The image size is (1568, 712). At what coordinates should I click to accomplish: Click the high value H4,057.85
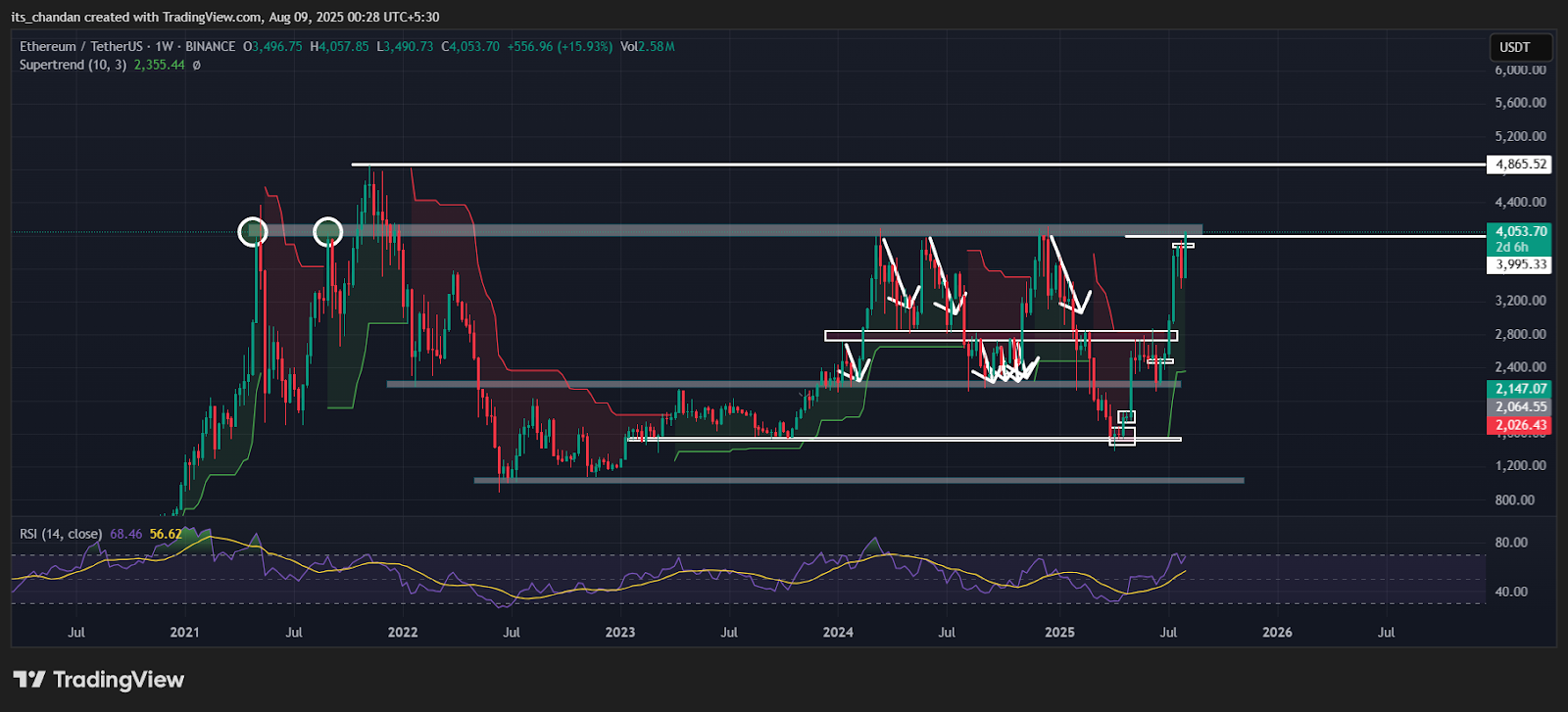(x=339, y=46)
